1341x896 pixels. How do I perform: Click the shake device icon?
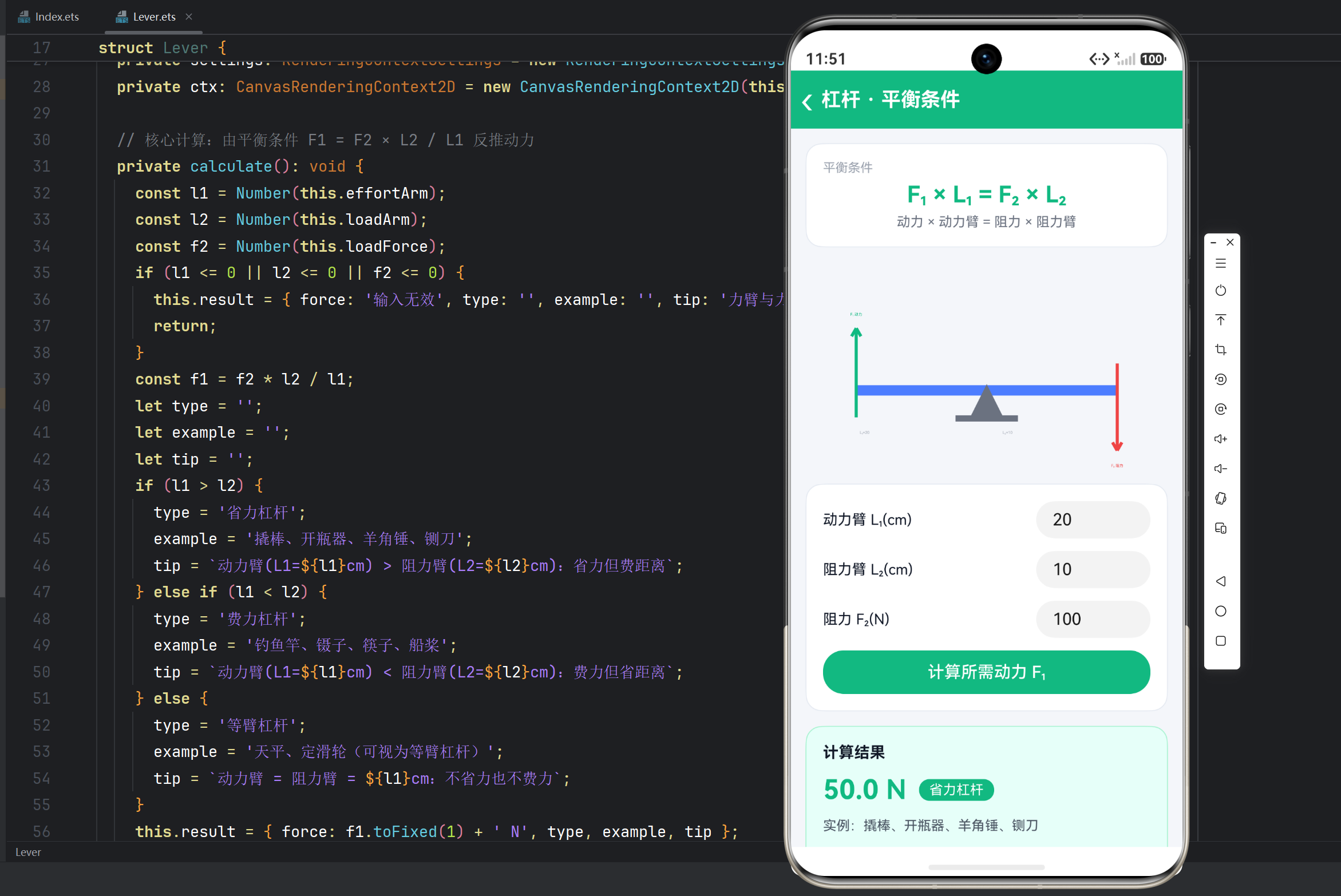[x=1221, y=498]
